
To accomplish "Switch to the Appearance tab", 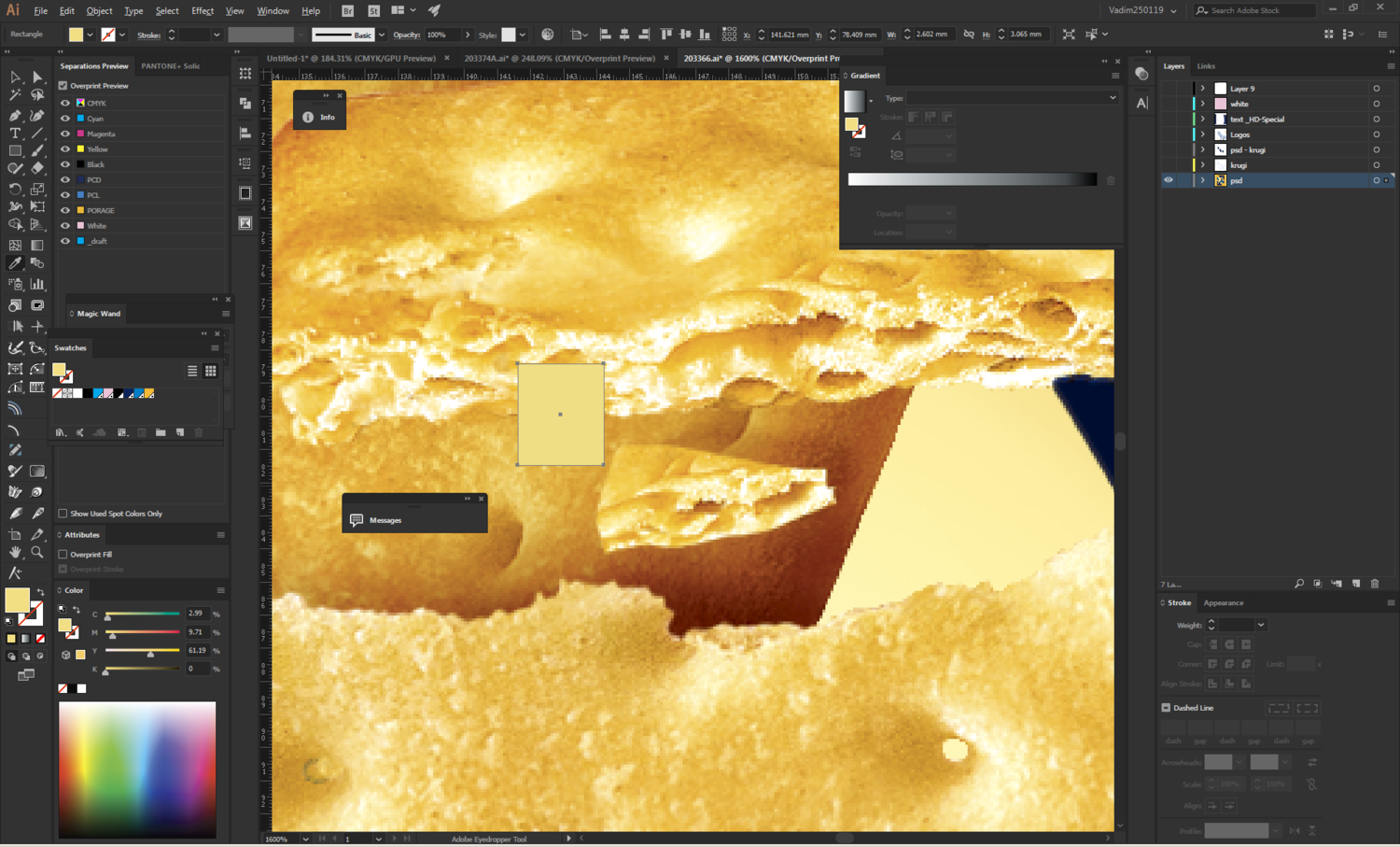I will [1223, 603].
